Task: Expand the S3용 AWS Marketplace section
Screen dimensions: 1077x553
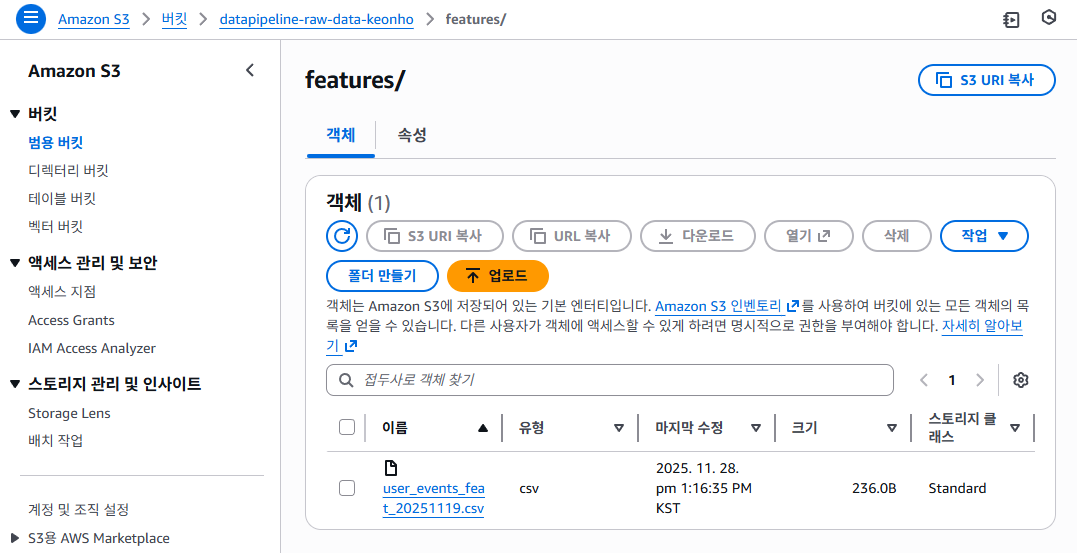Action: point(15,538)
